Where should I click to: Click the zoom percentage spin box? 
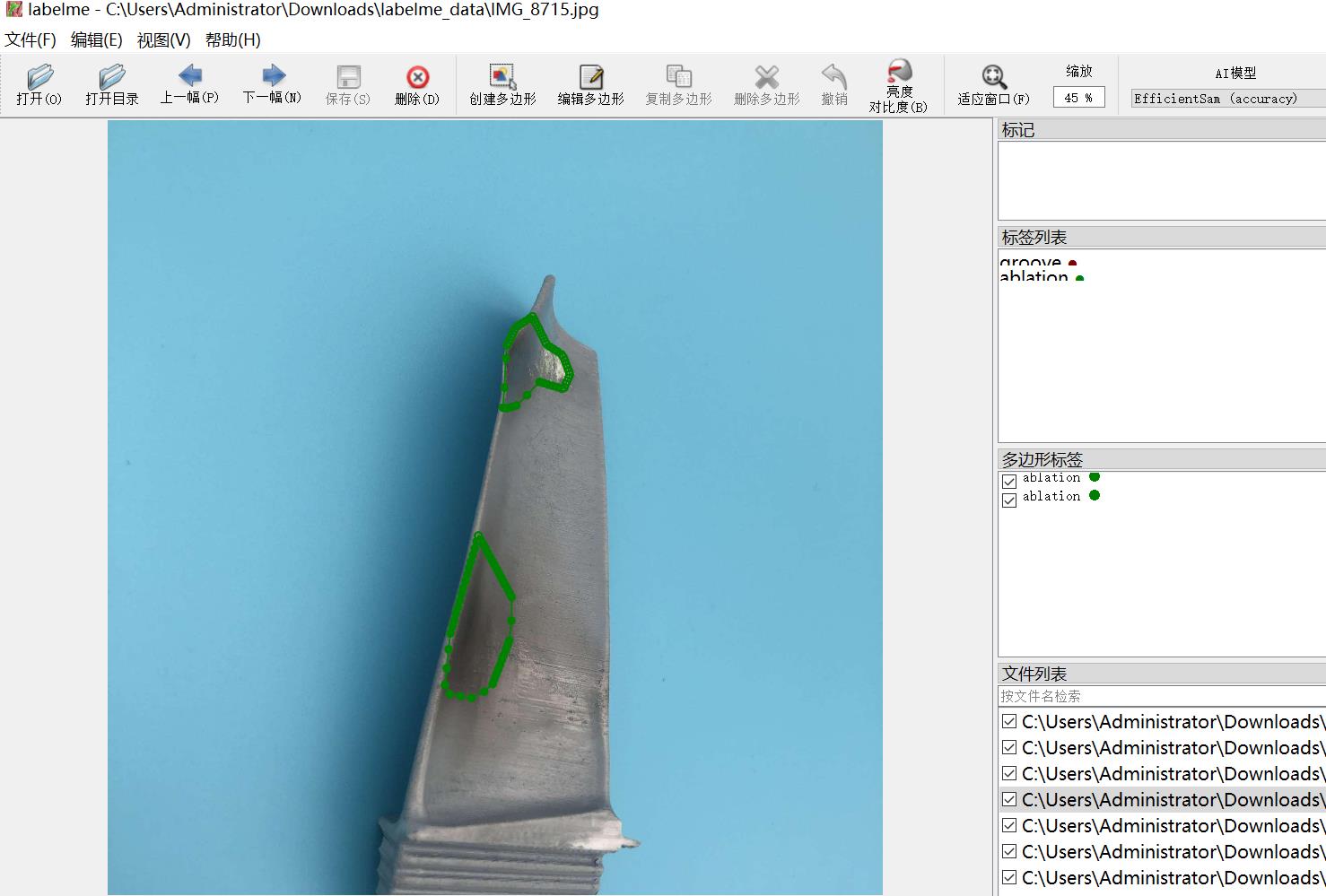pyautogui.click(x=1078, y=98)
